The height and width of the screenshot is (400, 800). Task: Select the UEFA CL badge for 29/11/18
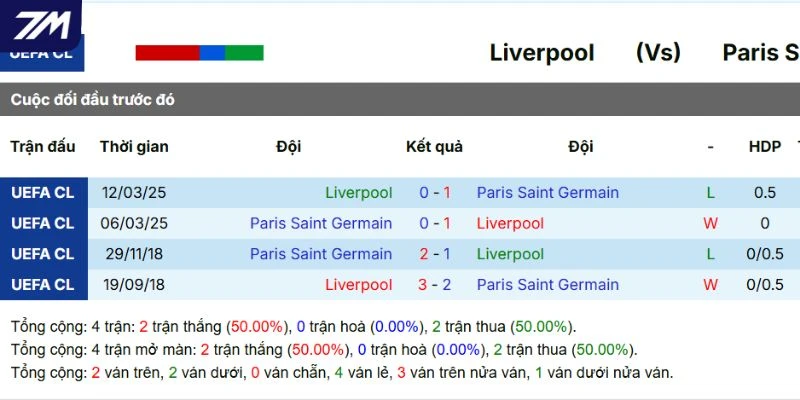pos(43,254)
